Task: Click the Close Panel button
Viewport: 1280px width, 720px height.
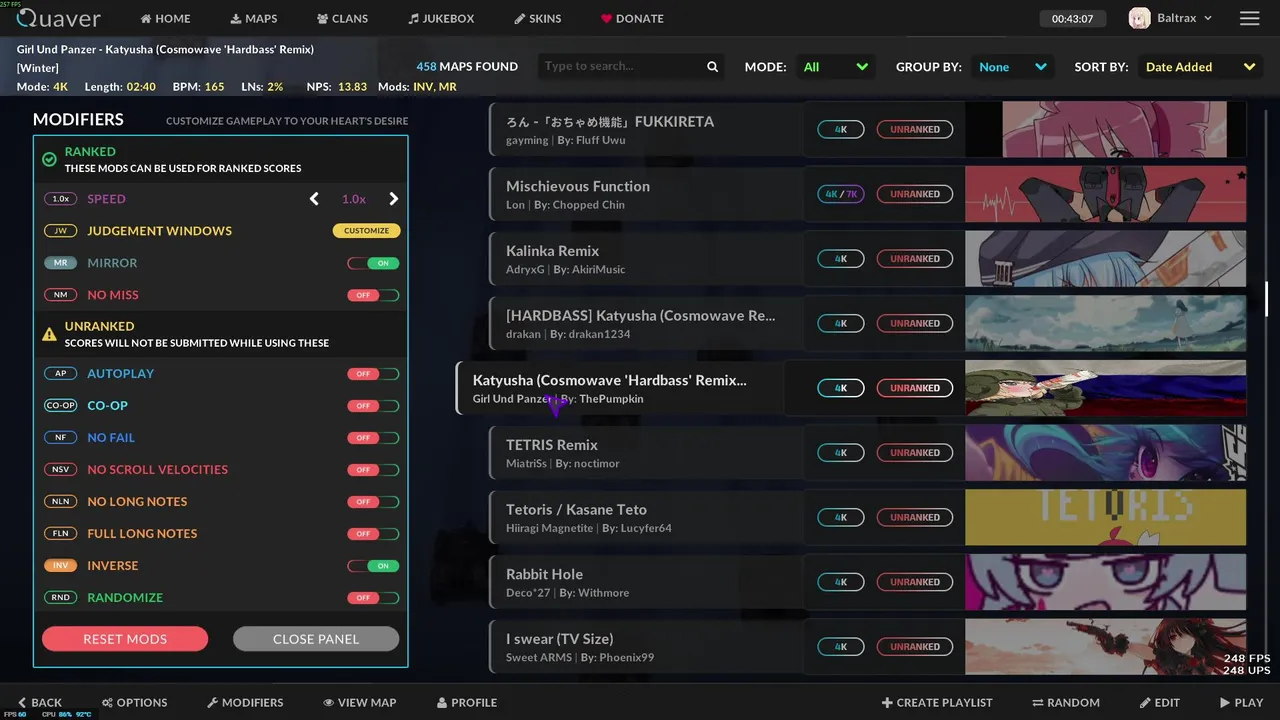Action: pos(316,639)
